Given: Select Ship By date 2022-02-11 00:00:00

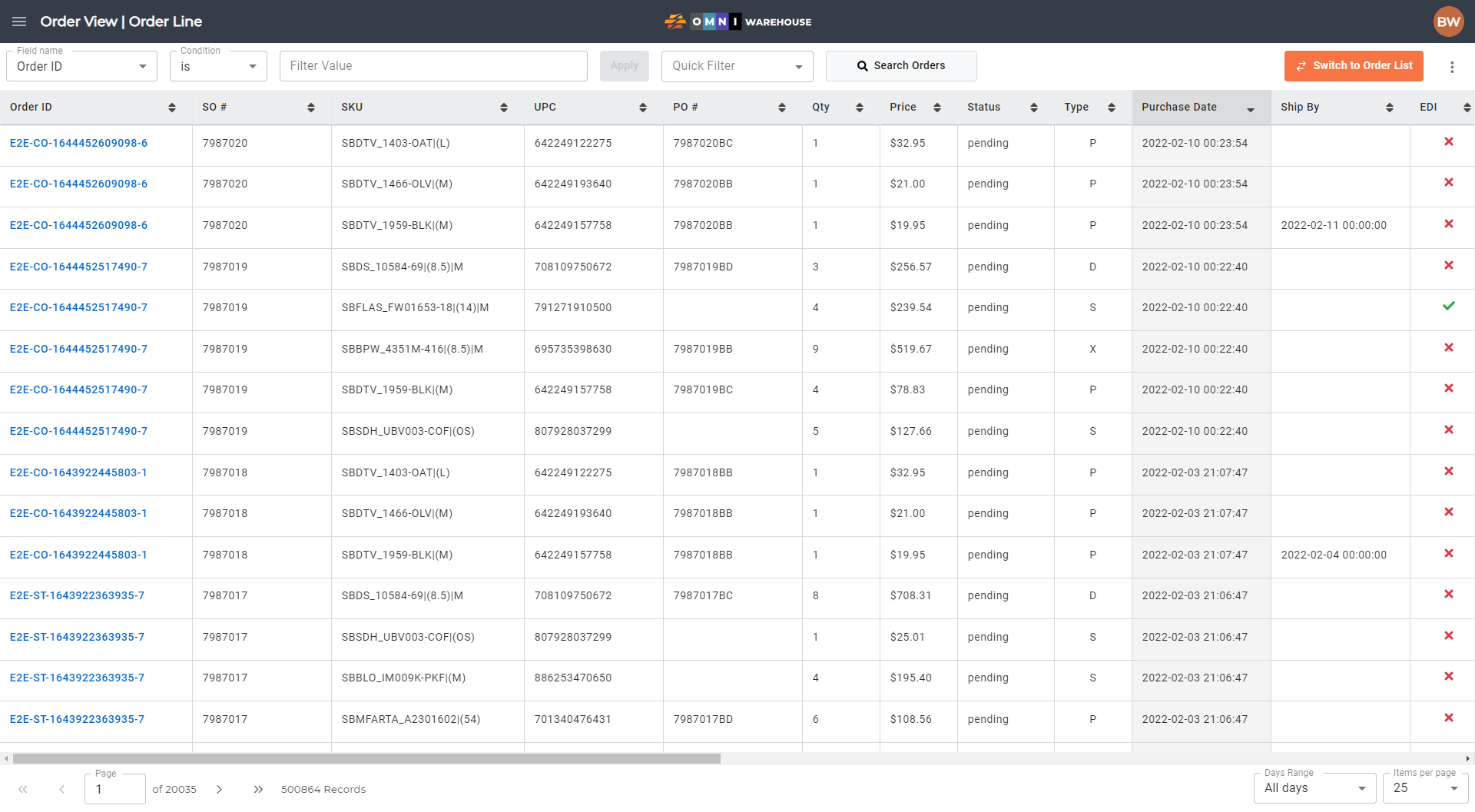Looking at the screenshot, I should (1334, 225).
